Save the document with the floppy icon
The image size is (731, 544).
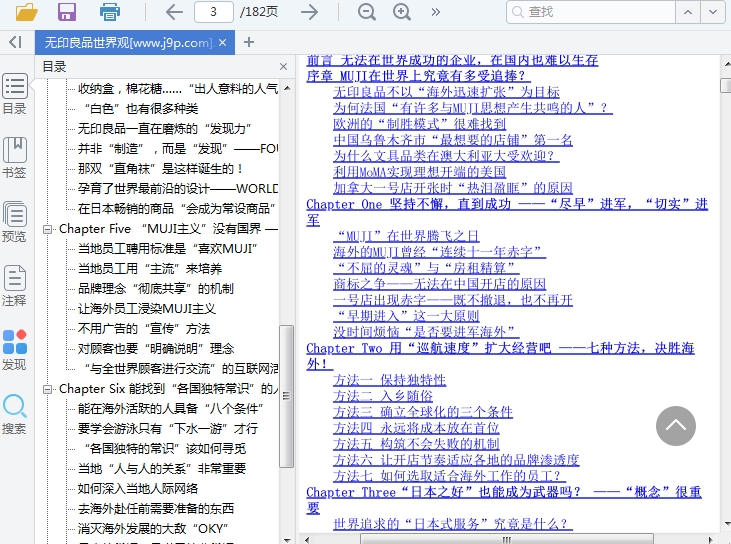click(67, 12)
